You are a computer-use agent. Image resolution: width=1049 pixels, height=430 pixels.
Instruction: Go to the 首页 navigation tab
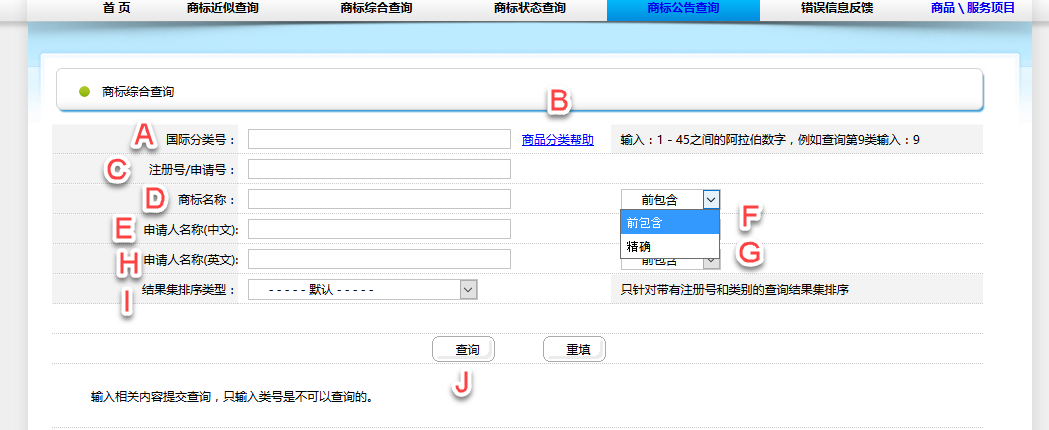(116, 9)
